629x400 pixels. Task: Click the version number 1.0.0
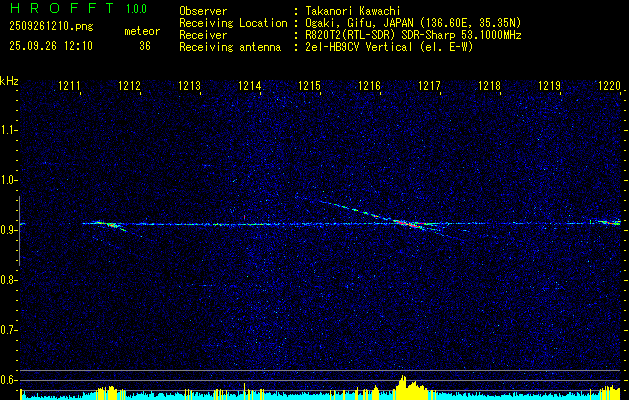click(136, 9)
